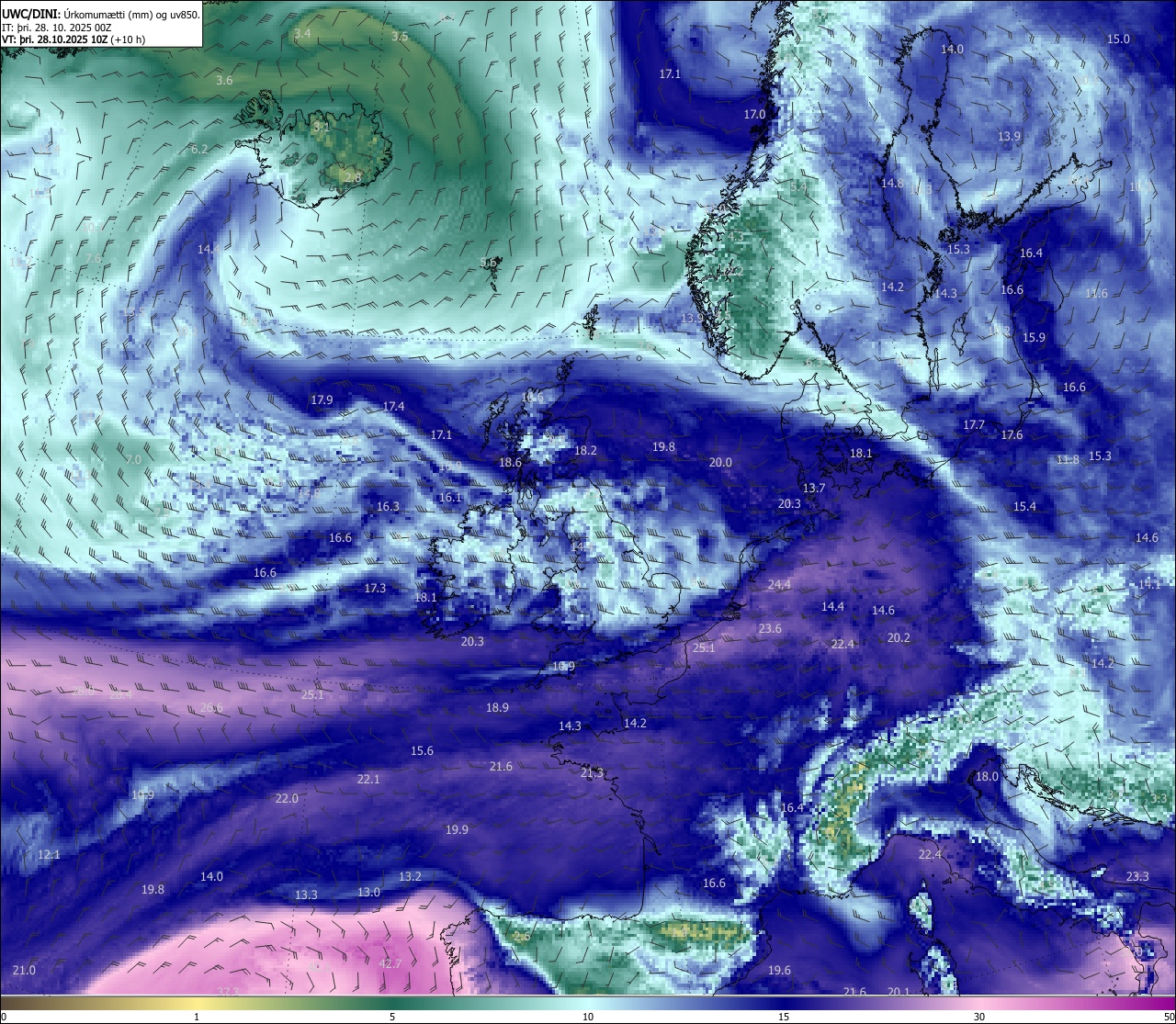
Task: Click the 15.6 value label
Action: click(422, 751)
